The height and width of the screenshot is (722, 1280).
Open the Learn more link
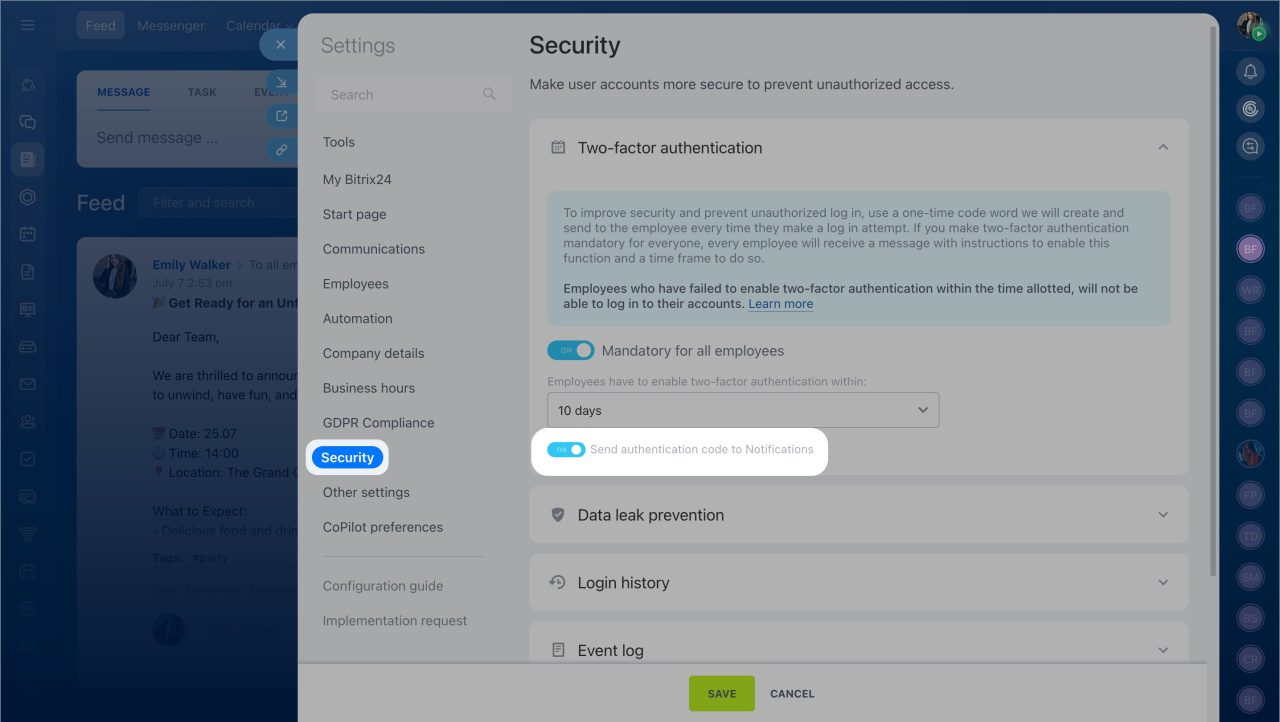[x=780, y=304]
